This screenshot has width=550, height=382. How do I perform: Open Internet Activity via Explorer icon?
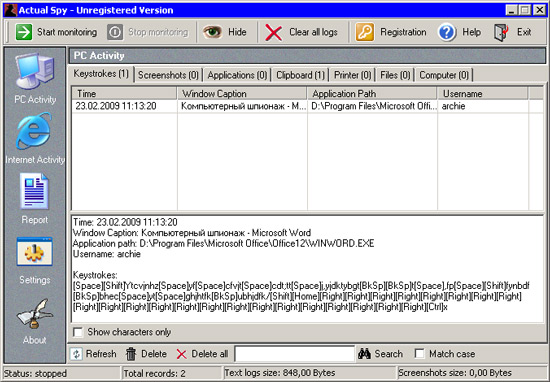tap(34, 131)
